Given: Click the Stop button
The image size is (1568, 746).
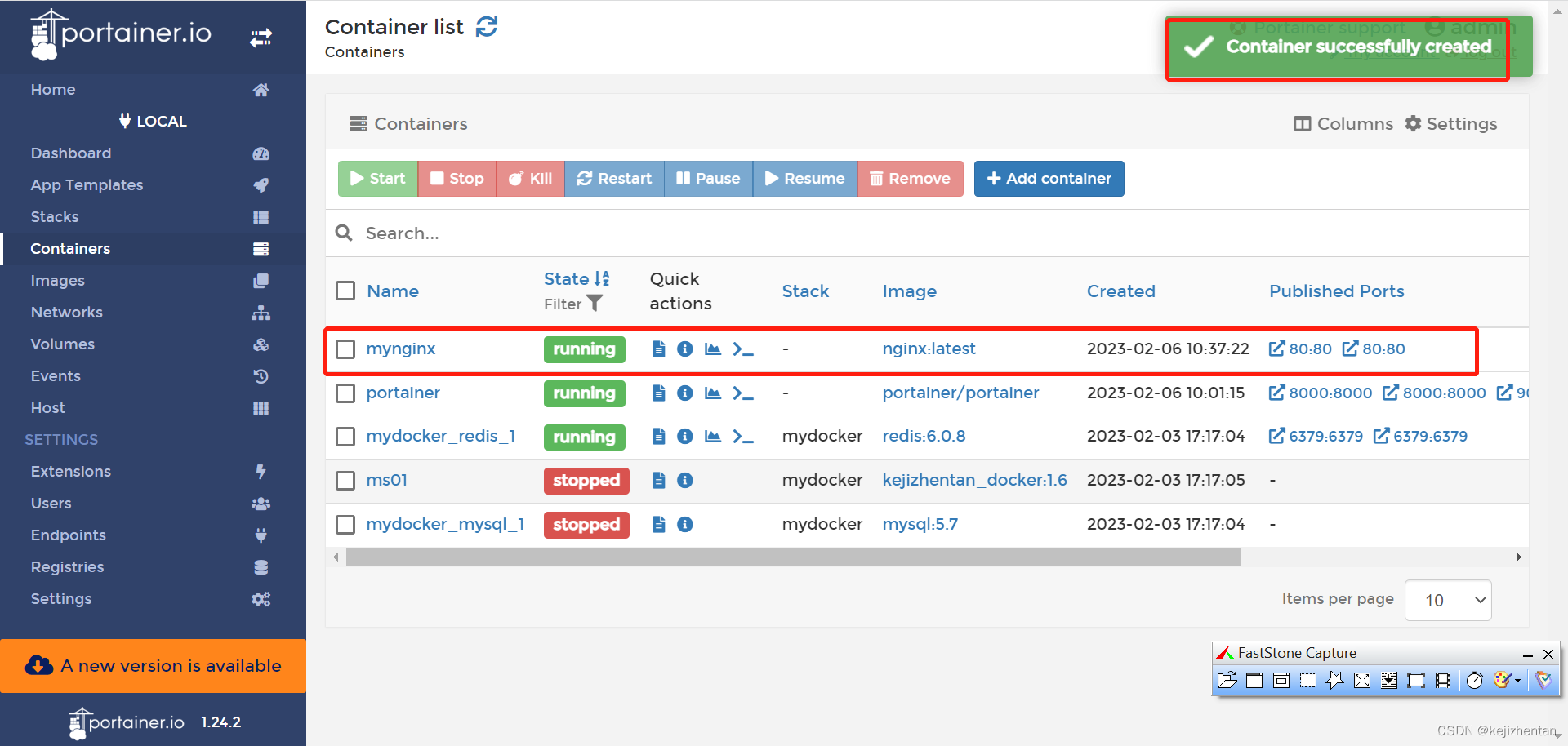Looking at the screenshot, I should [x=457, y=179].
